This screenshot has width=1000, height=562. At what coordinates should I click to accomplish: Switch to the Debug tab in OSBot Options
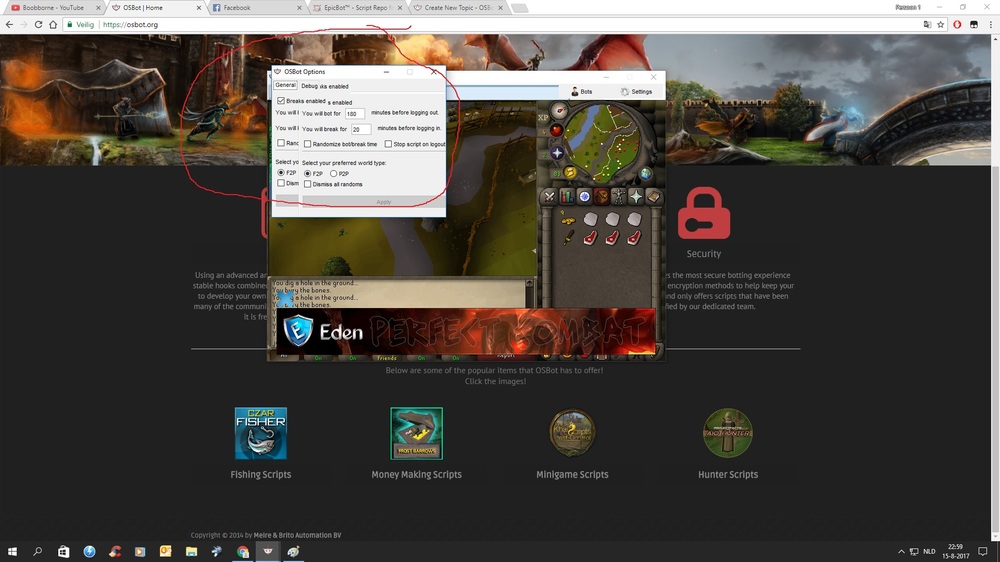point(308,86)
